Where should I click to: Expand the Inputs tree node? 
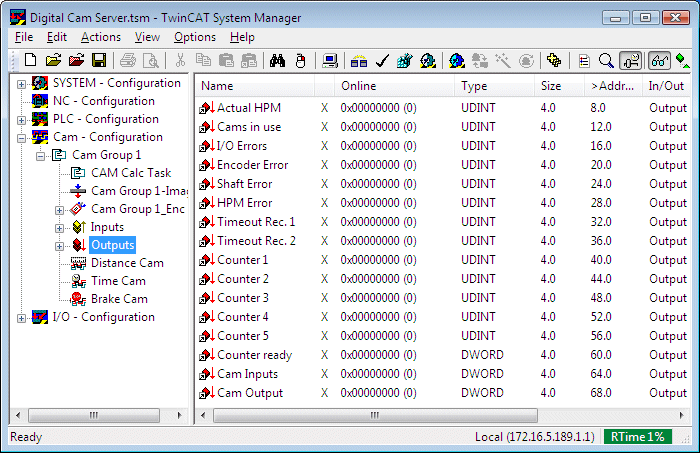pyautogui.click(x=59, y=229)
